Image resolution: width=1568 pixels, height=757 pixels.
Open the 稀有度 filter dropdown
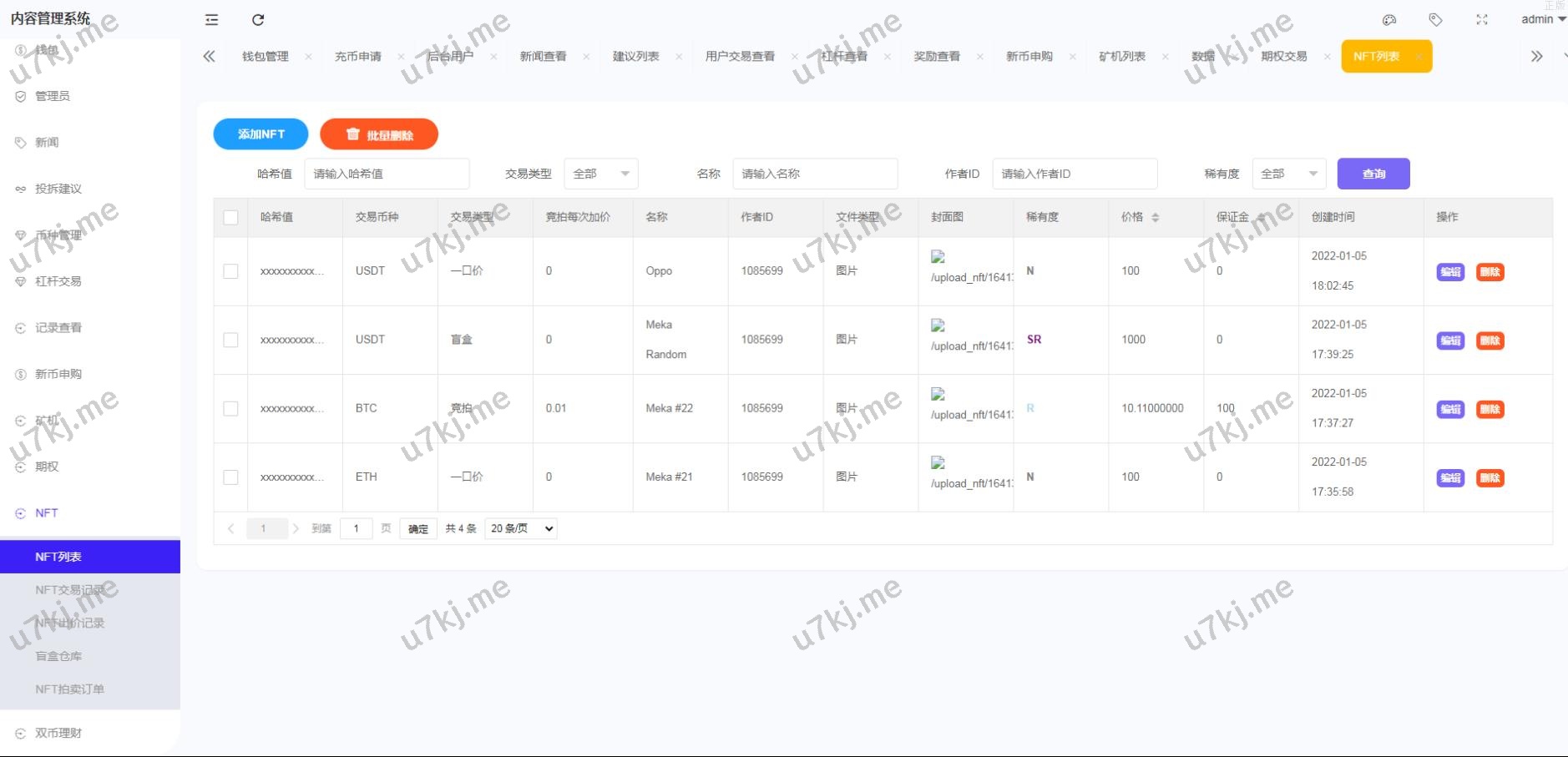1288,174
